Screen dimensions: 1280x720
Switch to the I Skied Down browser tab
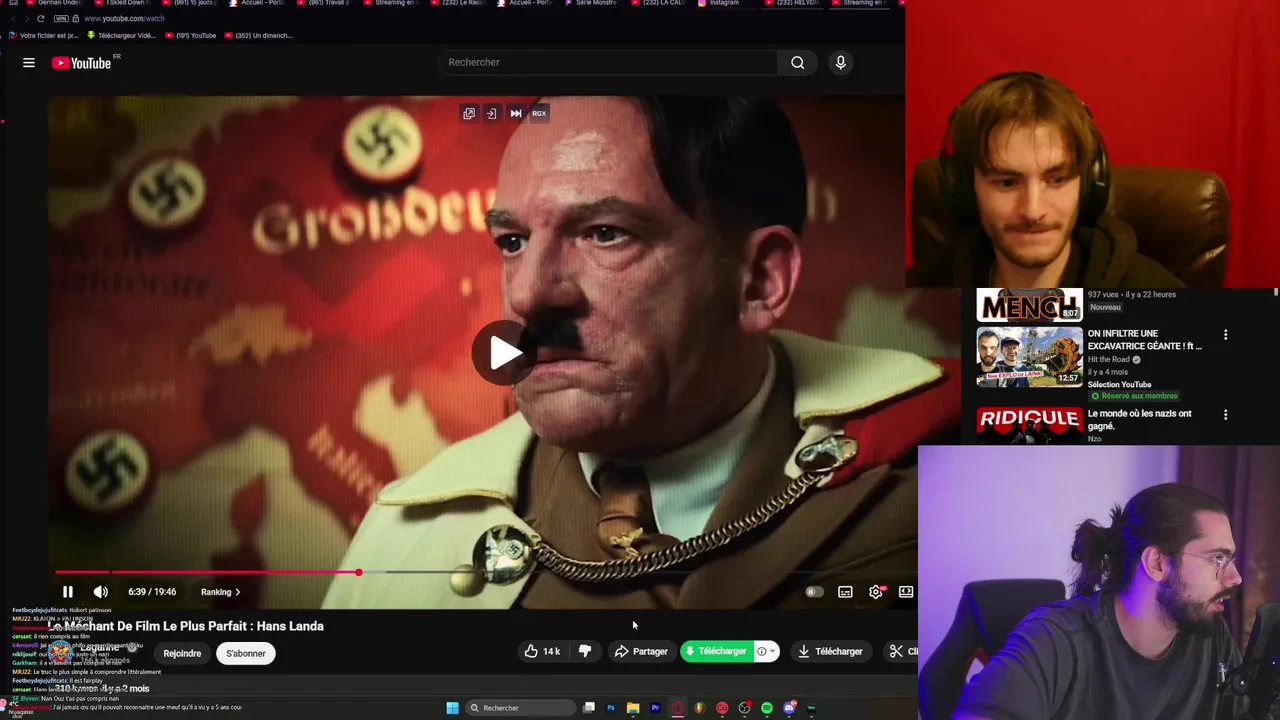pyautogui.click(x=124, y=4)
